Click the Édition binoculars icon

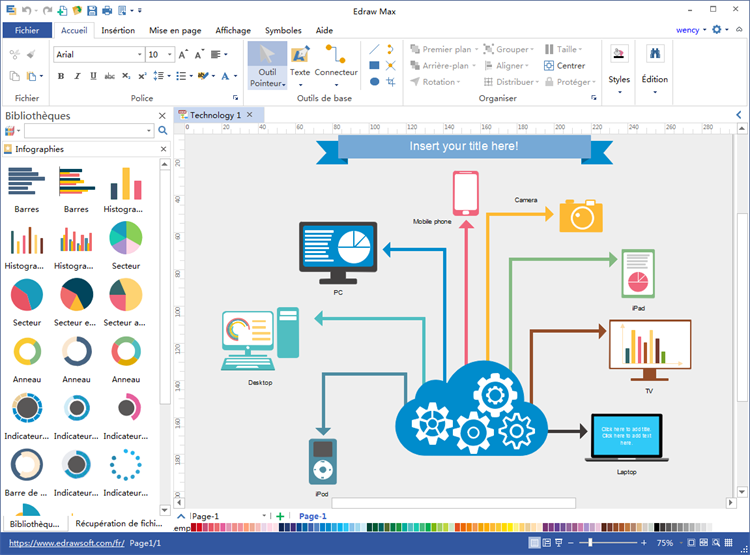[655, 55]
